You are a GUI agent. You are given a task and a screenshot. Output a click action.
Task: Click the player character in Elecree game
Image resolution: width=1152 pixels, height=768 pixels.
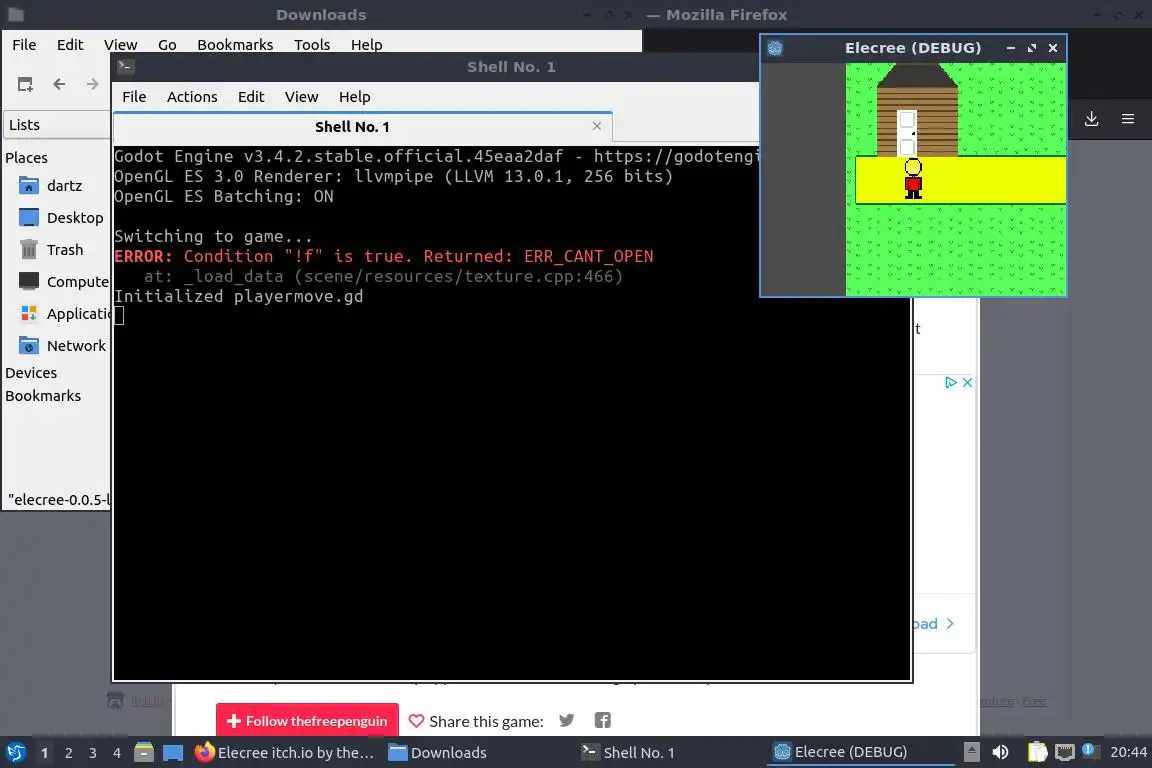pos(913,179)
